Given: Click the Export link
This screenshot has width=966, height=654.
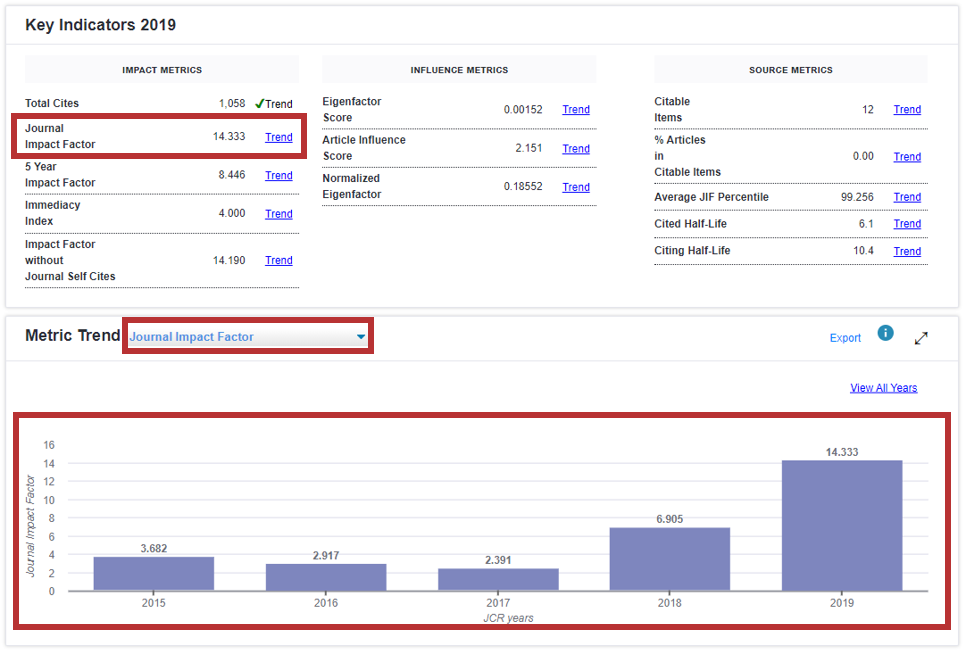Looking at the screenshot, I should coord(845,338).
